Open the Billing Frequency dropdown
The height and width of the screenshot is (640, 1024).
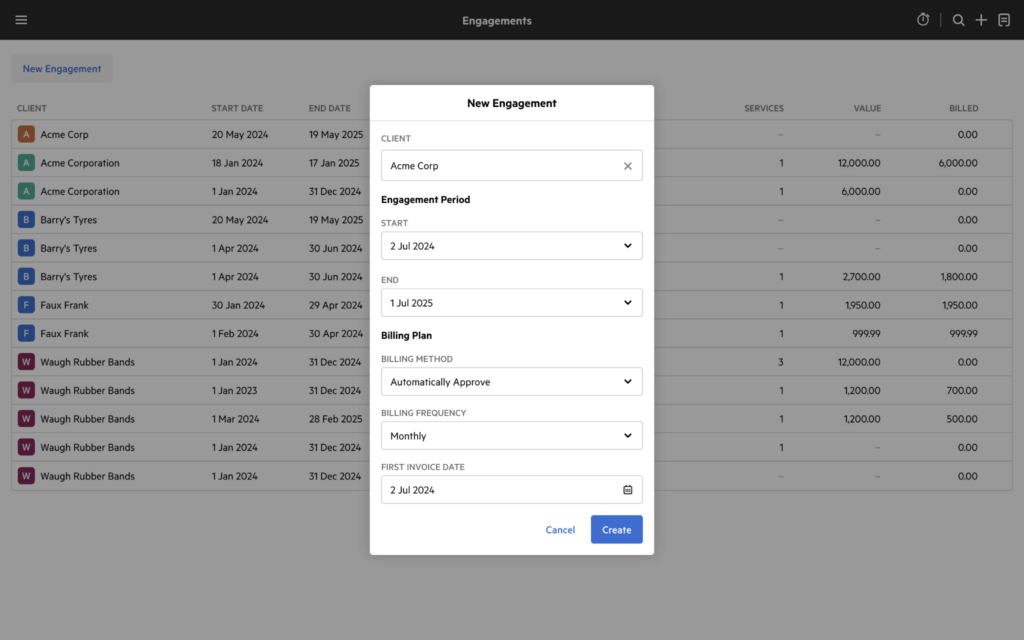pyautogui.click(x=627, y=436)
